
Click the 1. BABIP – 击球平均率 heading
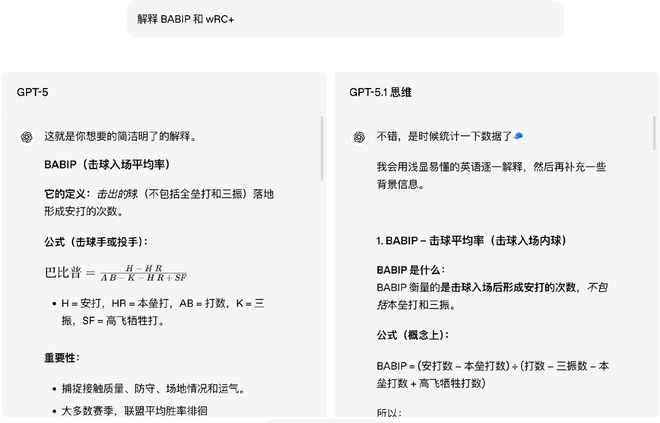tap(472, 241)
